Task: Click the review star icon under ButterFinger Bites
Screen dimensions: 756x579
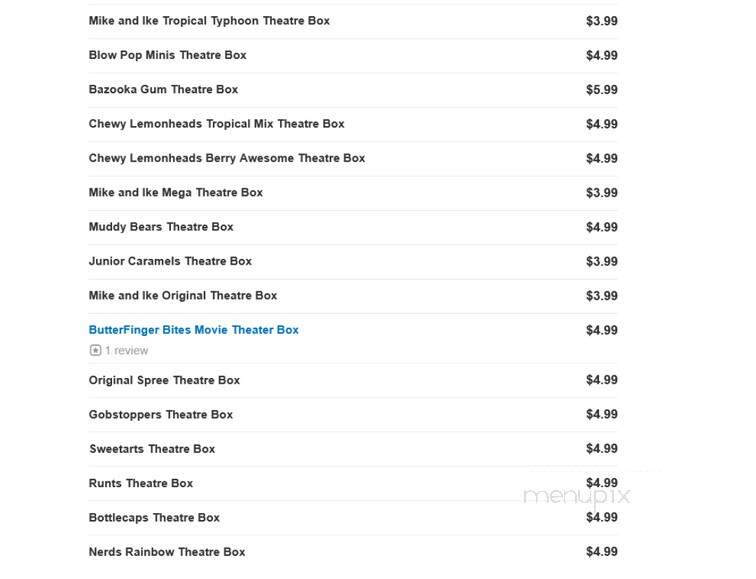Action: tap(95, 350)
